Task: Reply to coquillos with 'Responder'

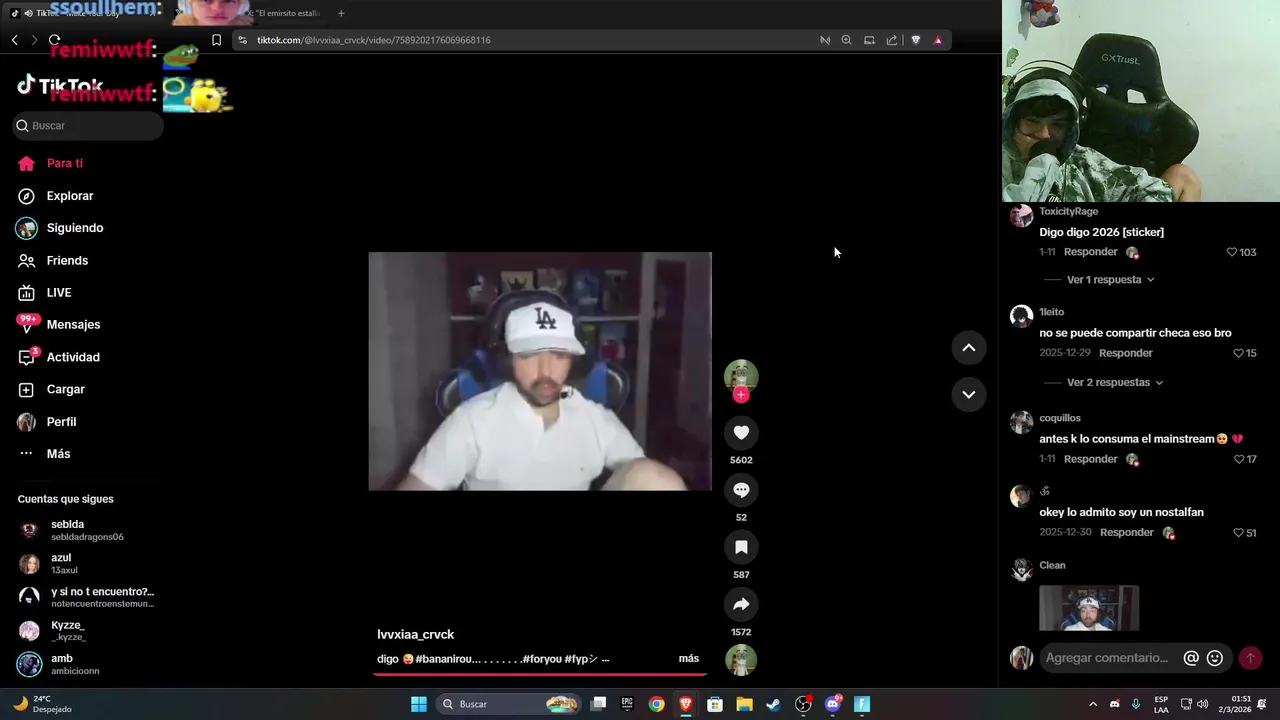Action: coord(1090,459)
